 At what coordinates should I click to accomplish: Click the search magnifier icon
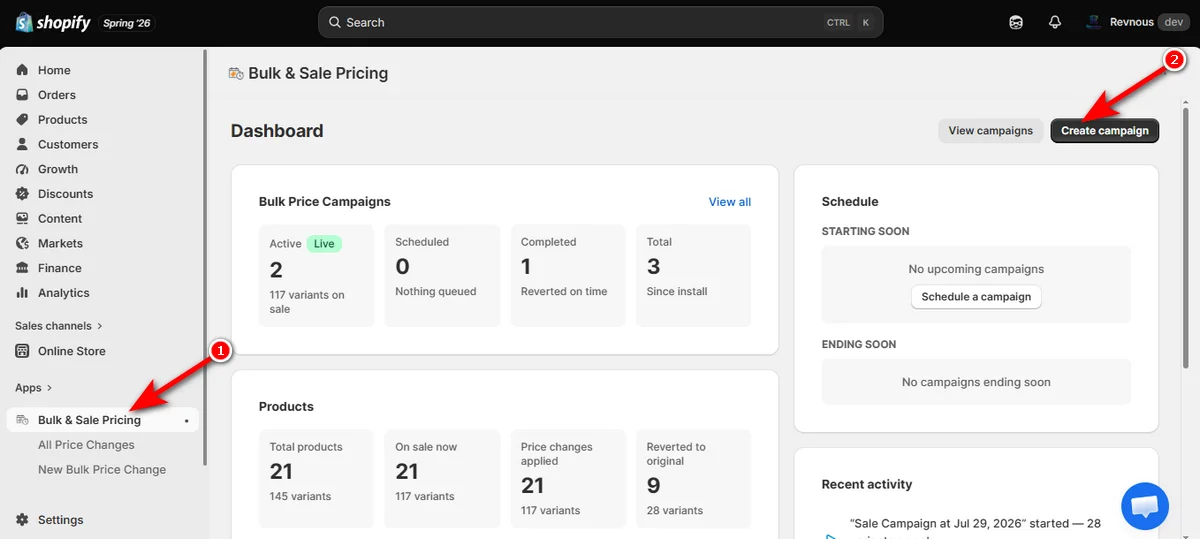pyautogui.click(x=335, y=22)
